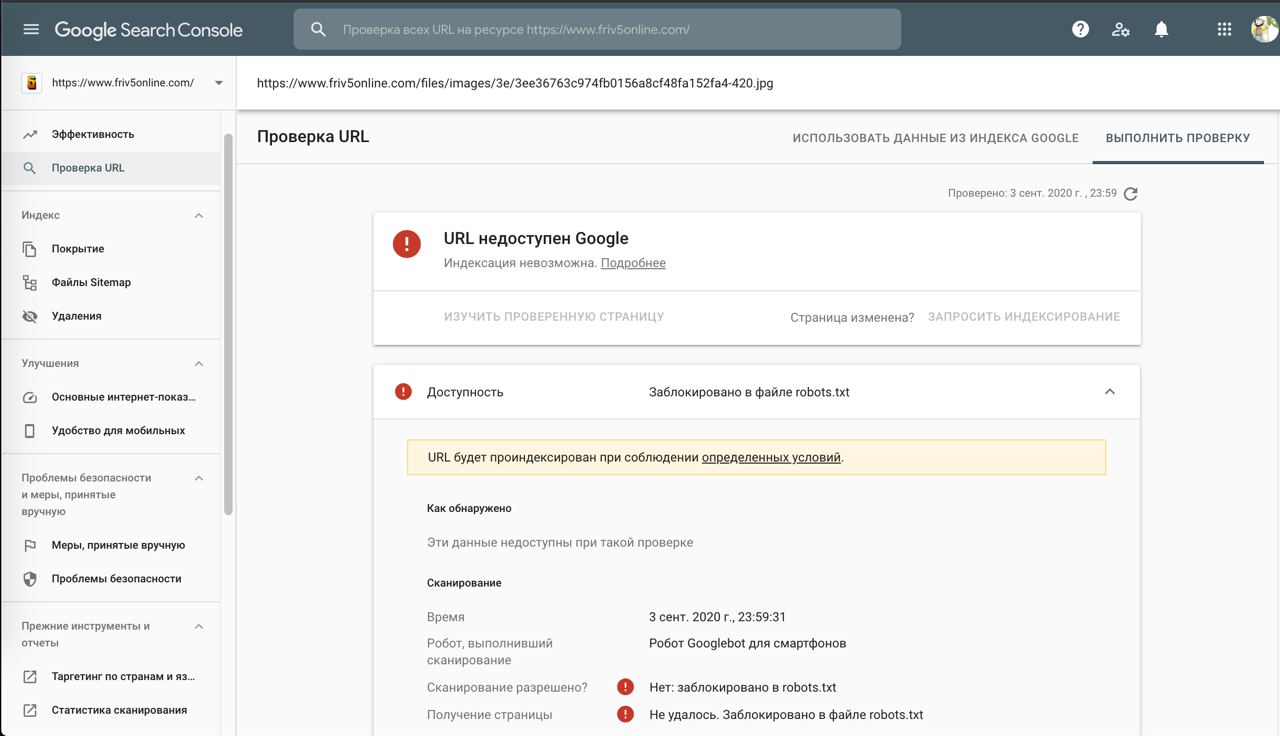The image size is (1280, 736).
Task: Click the Google Search Console logo
Action: click(x=148, y=30)
